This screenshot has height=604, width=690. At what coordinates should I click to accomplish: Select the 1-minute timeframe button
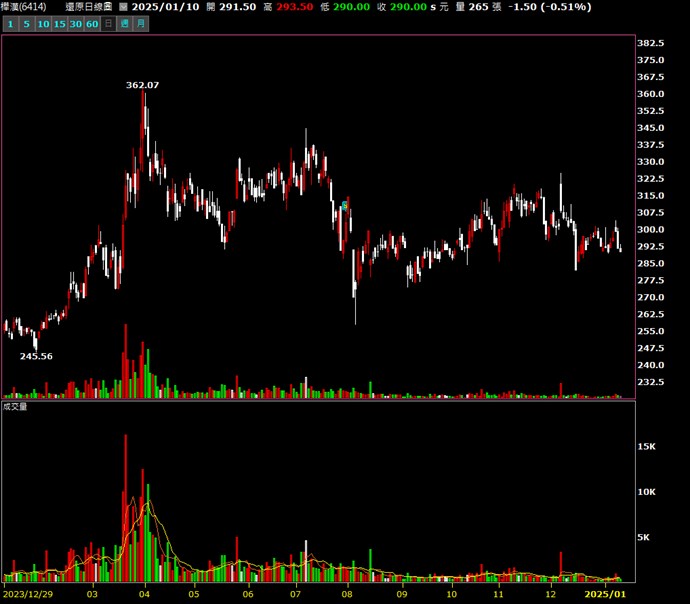pos(10,23)
